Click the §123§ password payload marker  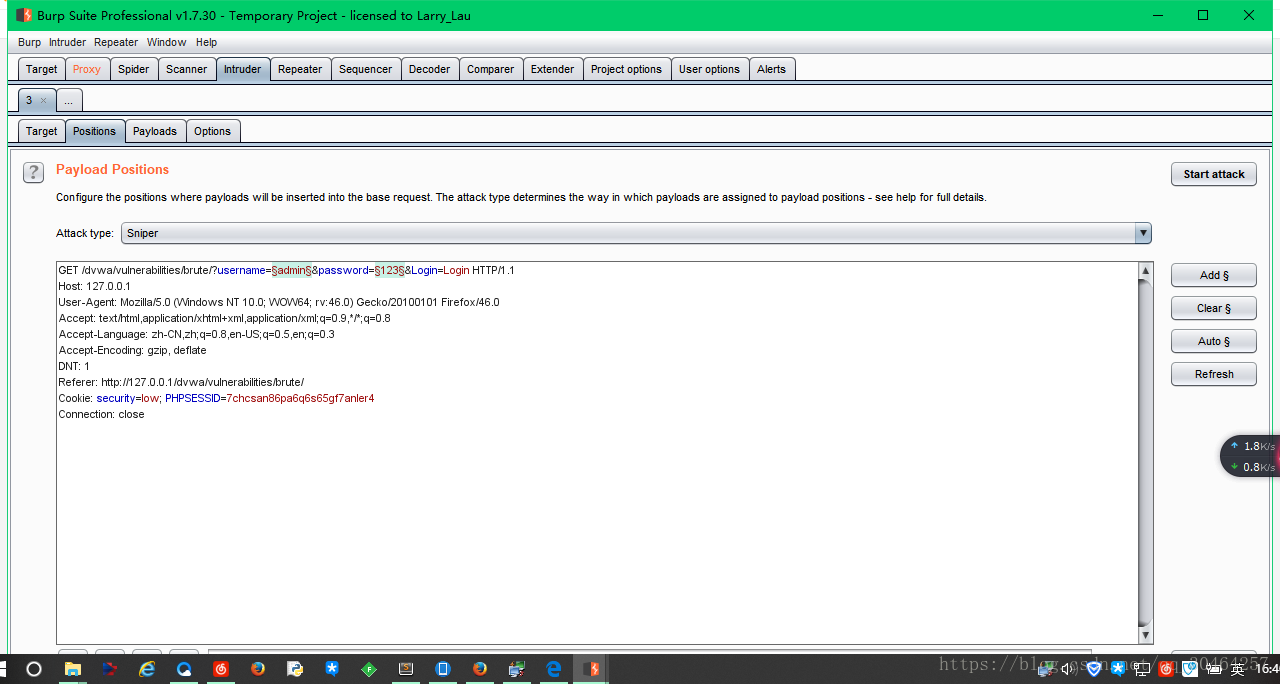tap(389, 270)
